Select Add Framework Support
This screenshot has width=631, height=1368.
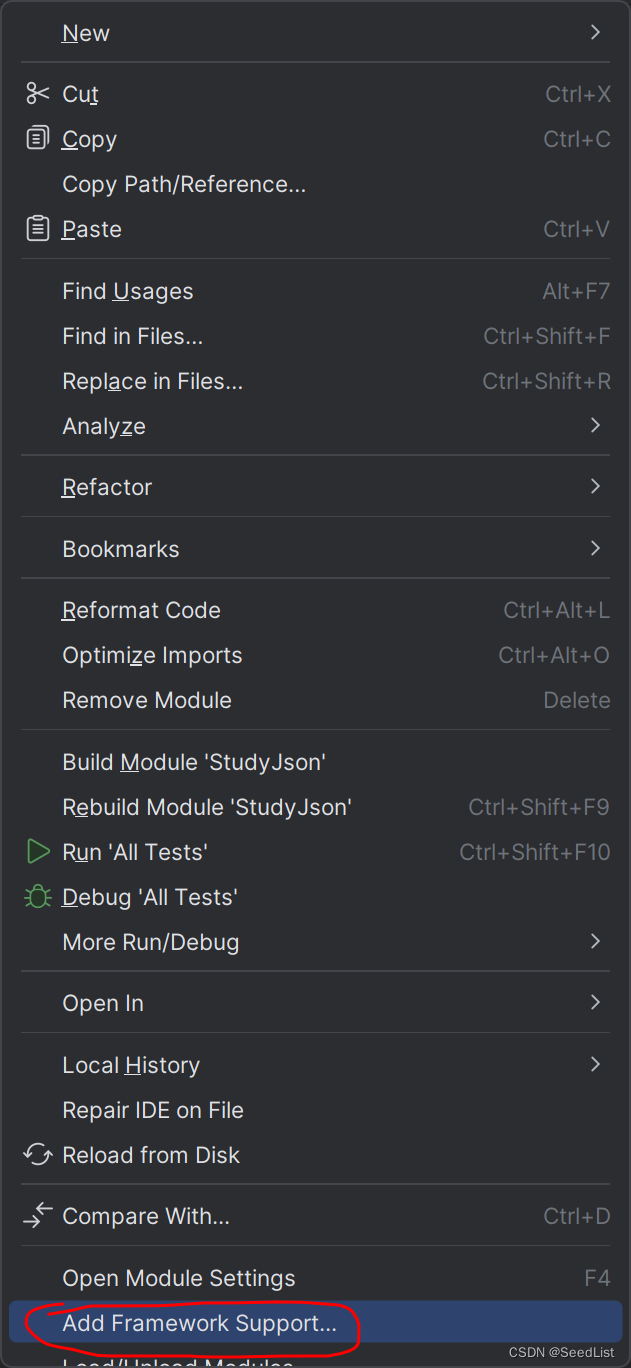[x=200, y=1323]
